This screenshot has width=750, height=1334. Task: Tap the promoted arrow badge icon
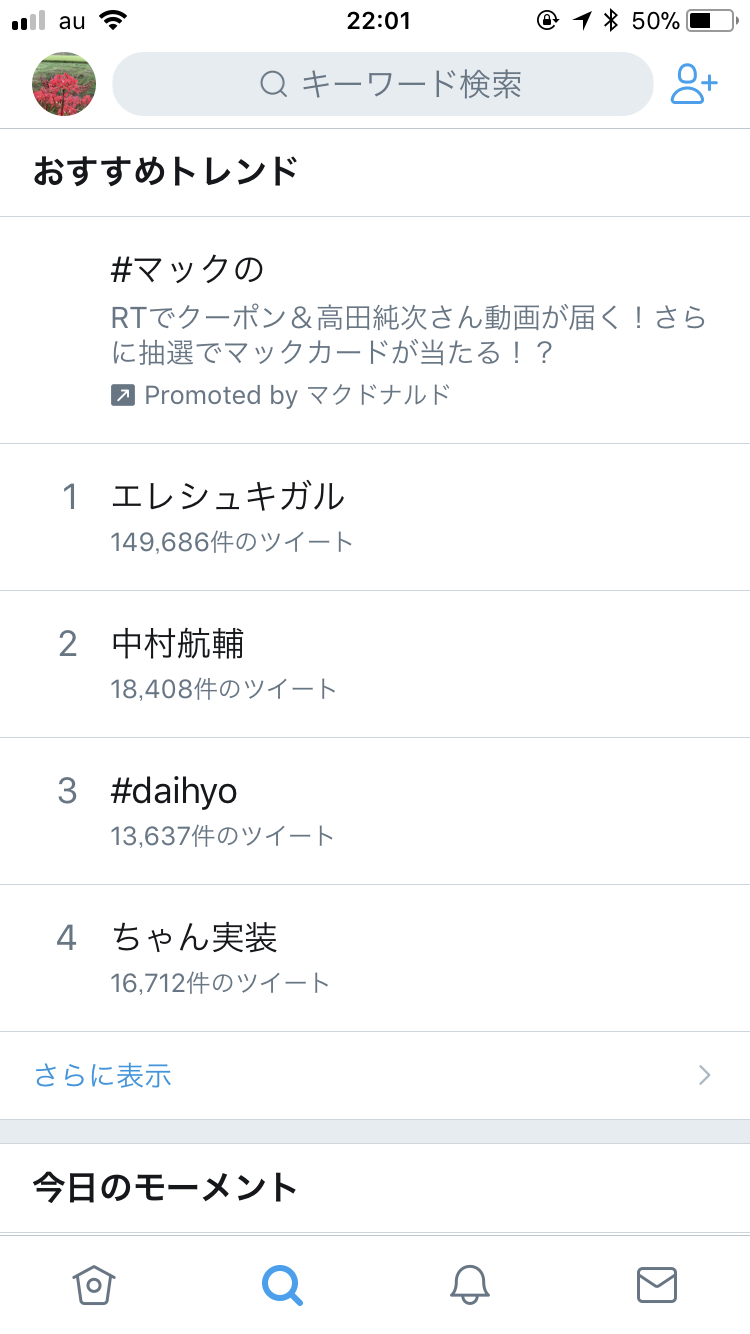point(122,395)
